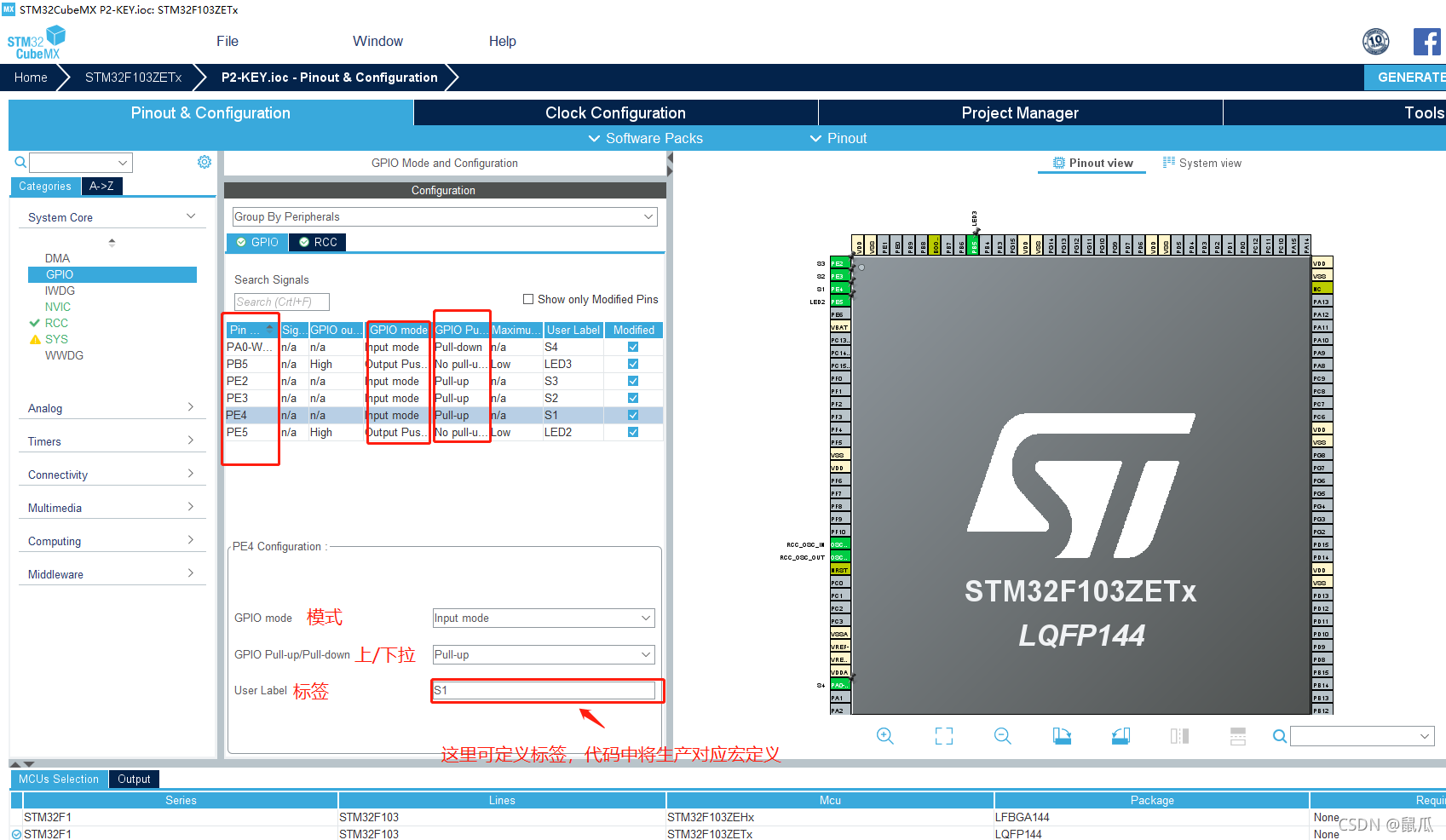The height and width of the screenshot is (840, 1446).
Task: Click the green PA0 pin labeled S4
Action: [x=840, y=685]
